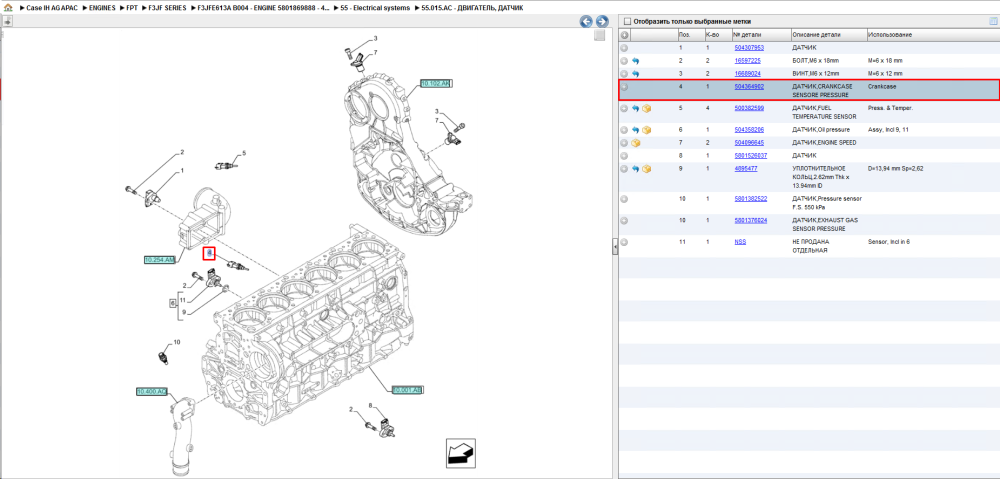Click the round add icon for the NSS row
Viewport: 1000px width, 479px height.
coord(624,242)
